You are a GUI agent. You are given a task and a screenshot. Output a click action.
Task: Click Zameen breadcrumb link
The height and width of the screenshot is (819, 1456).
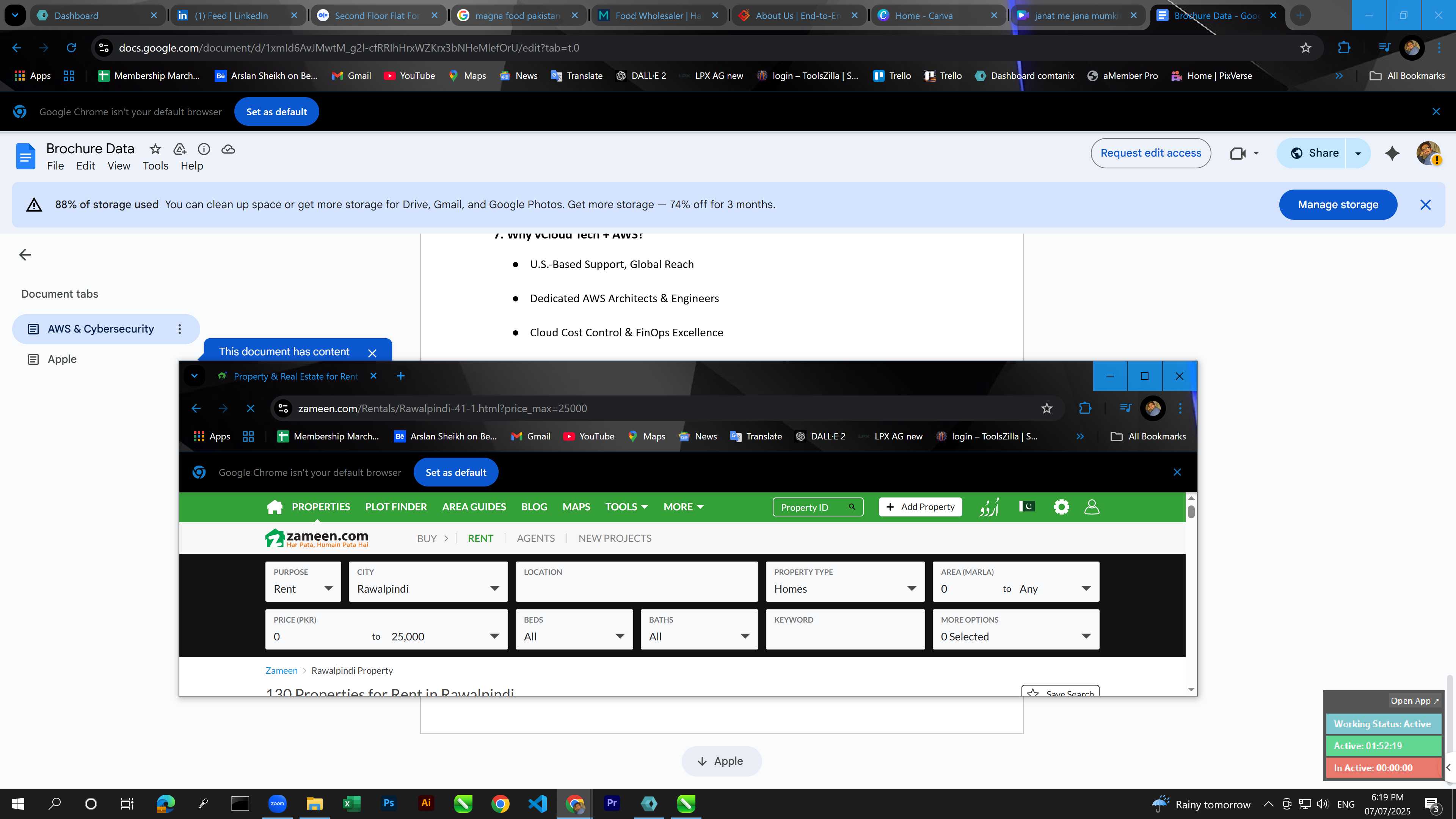click(x=281, y=671)
